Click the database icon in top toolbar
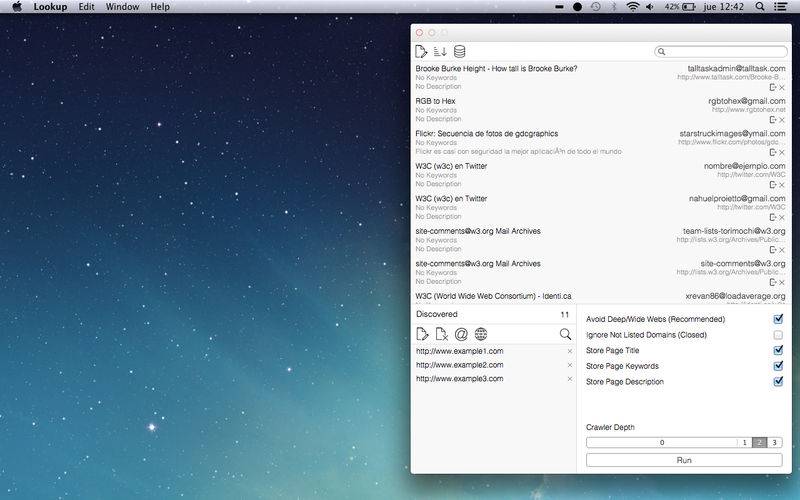 460,52
